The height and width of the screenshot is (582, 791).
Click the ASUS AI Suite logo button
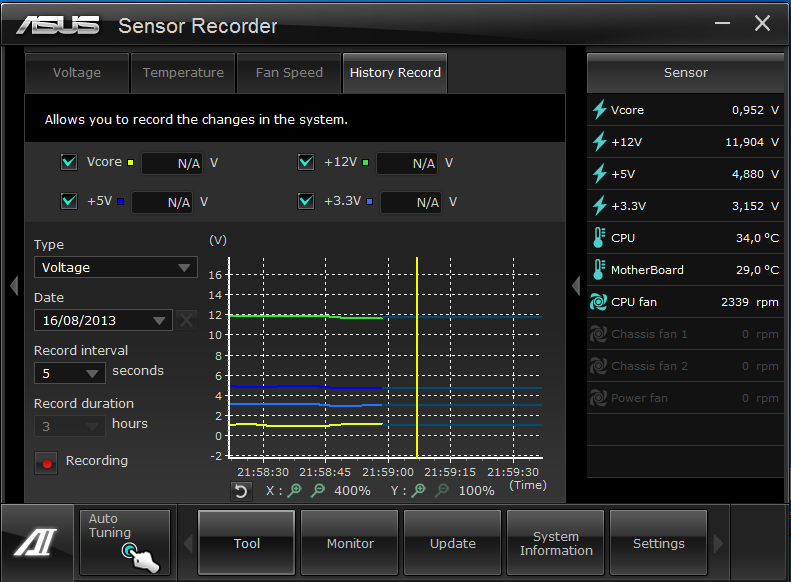(x=36, y=542)
